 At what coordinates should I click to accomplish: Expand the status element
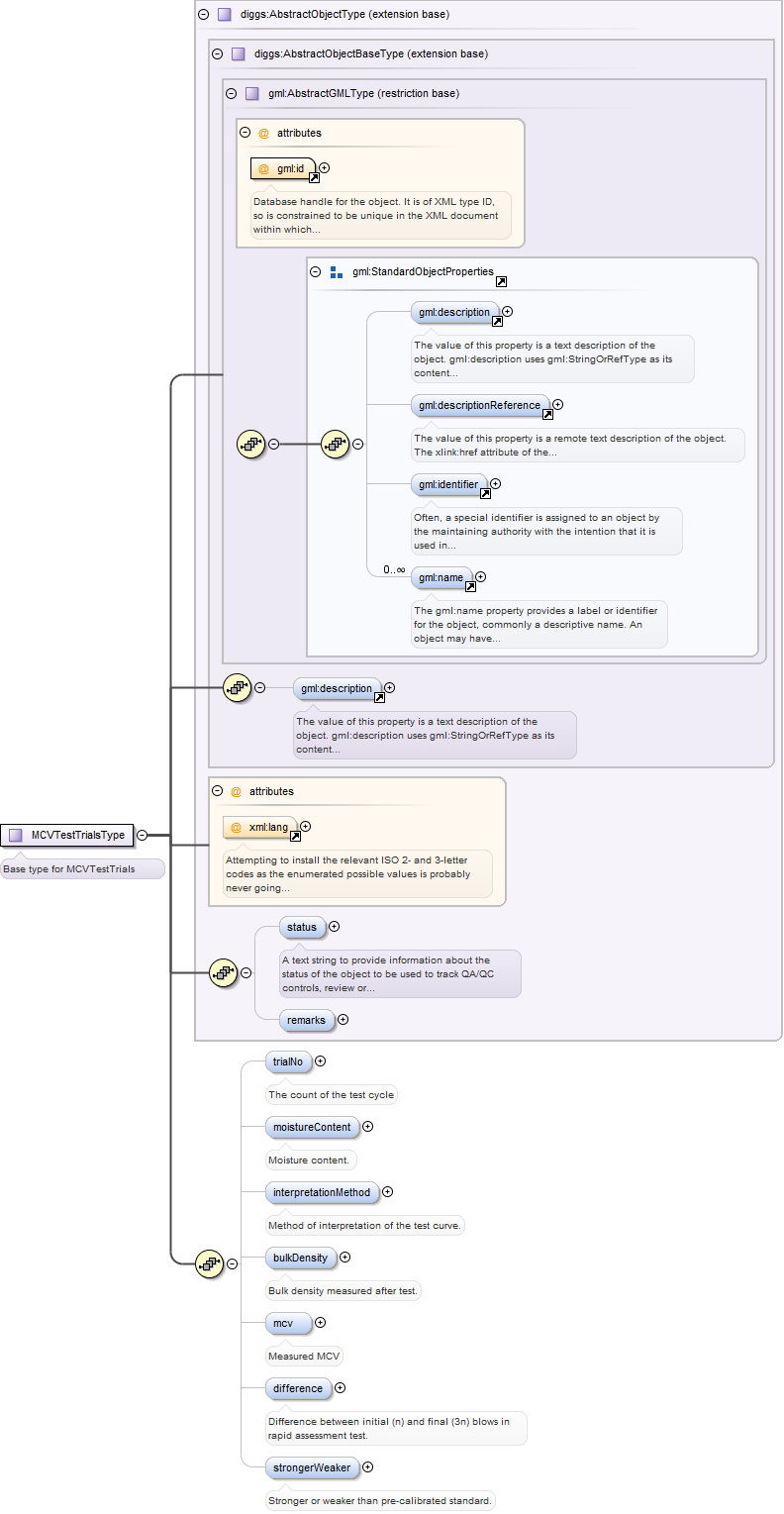[x=334, y=927]
